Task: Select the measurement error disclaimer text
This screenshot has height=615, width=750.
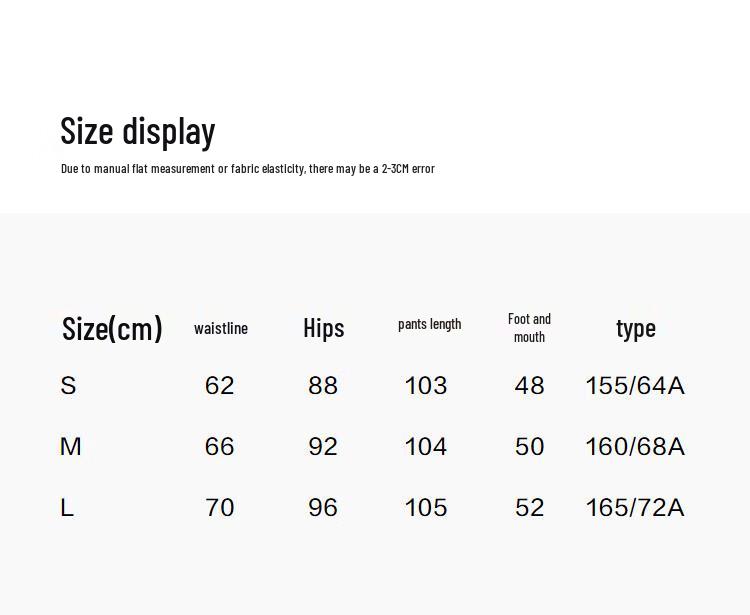Action: tap(248, 168)
